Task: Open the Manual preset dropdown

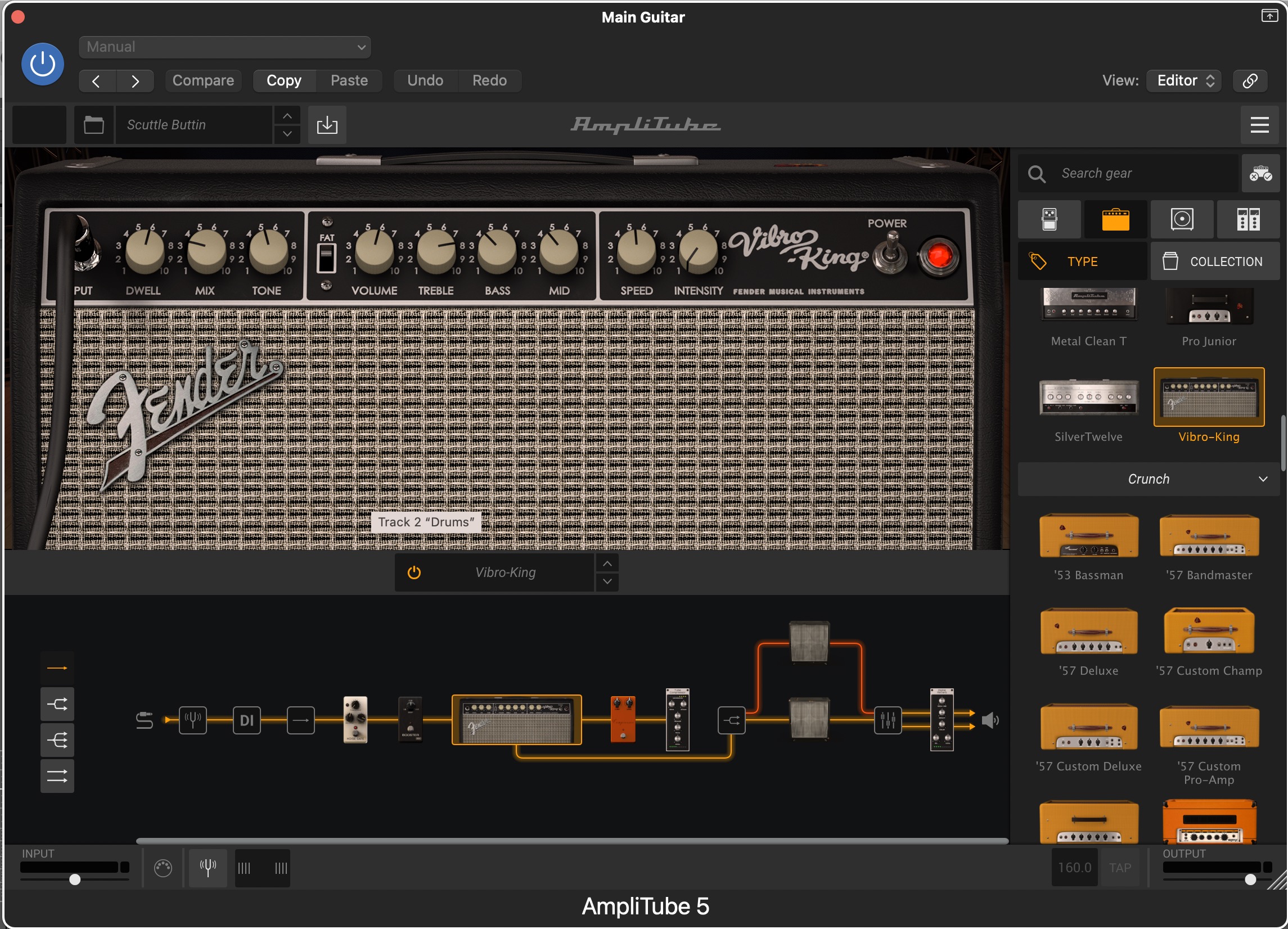Action: click(x=225, y=47)
